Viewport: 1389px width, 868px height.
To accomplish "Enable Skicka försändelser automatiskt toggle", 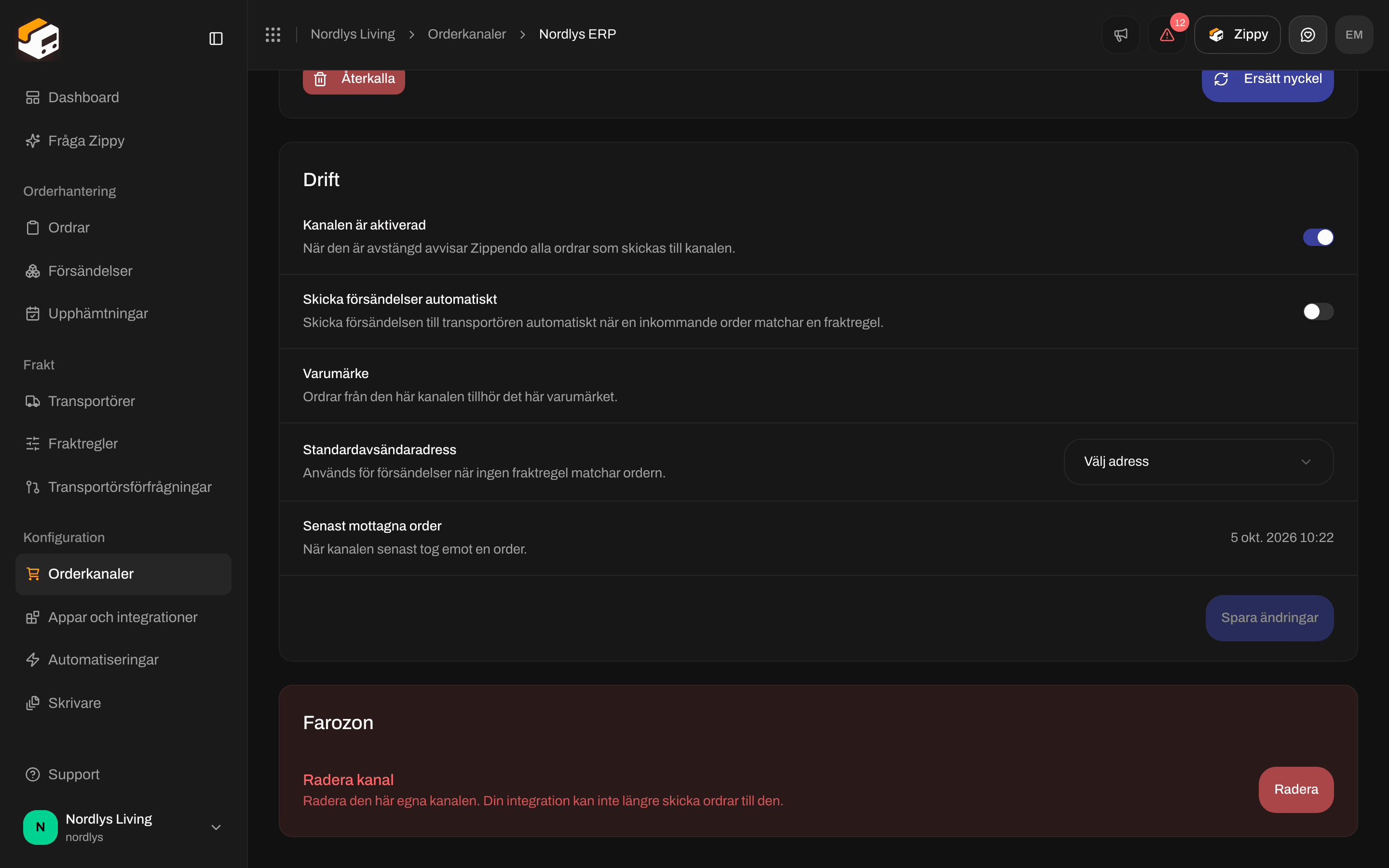I will click(x=1318, y=312).
